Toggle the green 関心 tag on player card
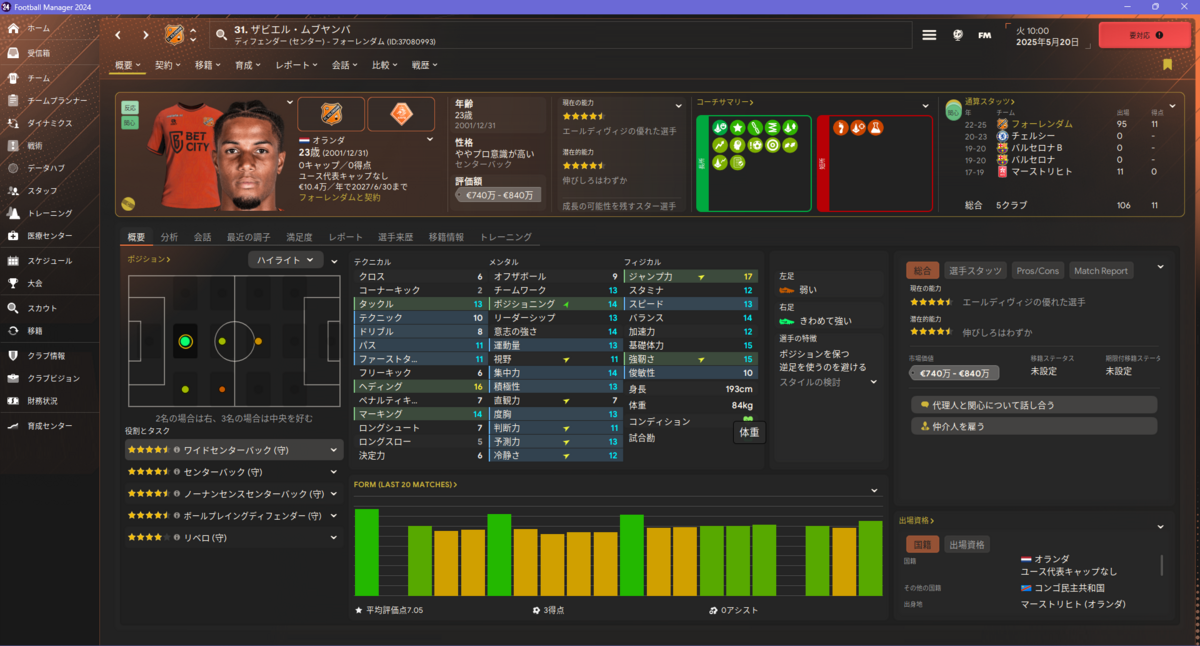 (130, 122)
